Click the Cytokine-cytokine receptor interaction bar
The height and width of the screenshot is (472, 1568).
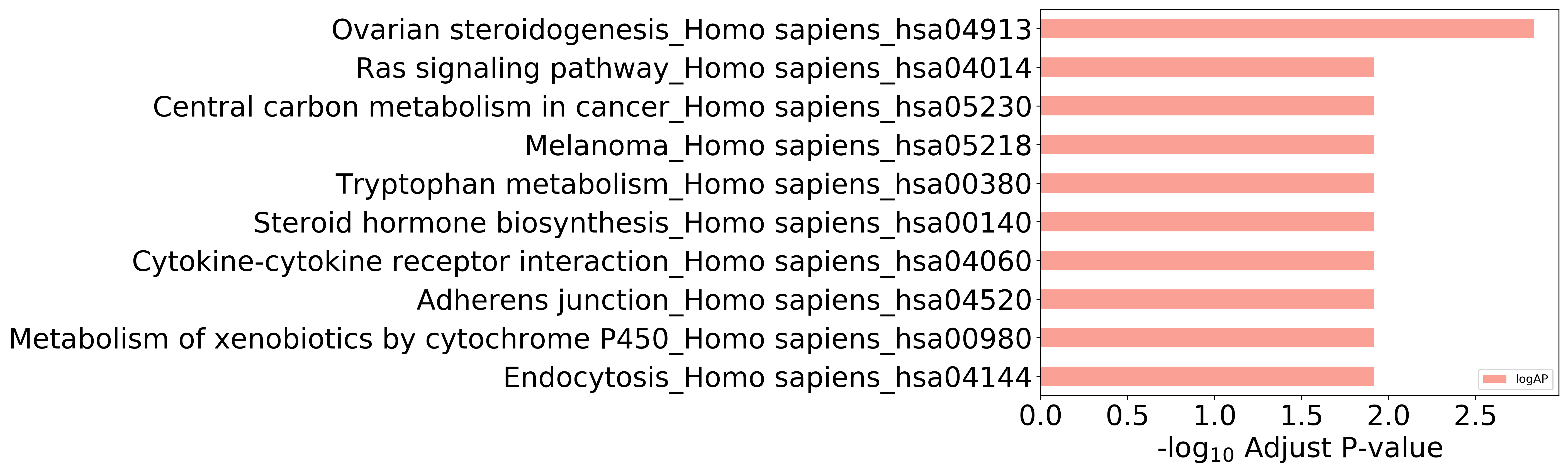pyautogui.click(x=1207, y=261)
